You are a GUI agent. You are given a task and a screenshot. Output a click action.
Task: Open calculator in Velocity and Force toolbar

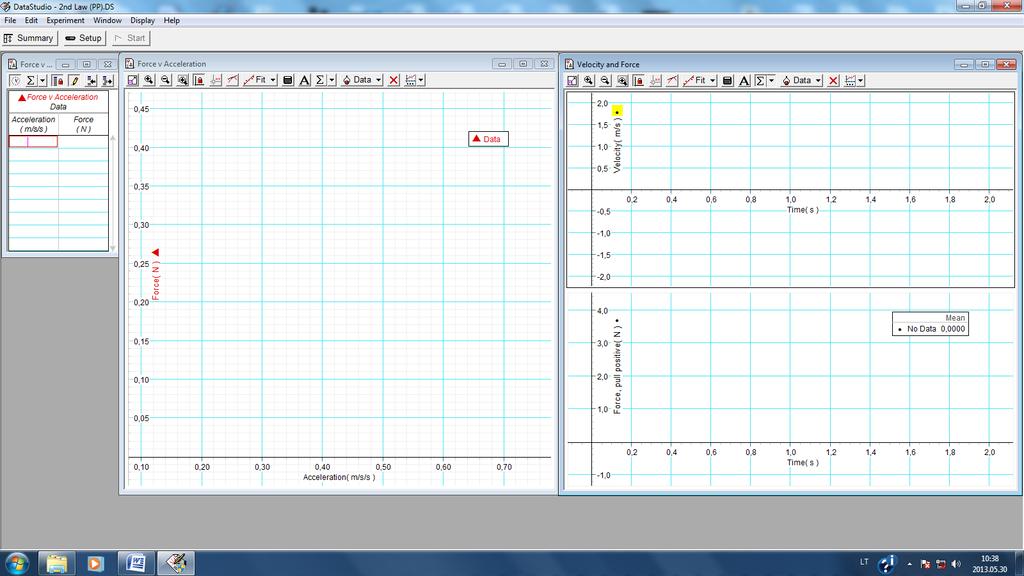[727, 80]
